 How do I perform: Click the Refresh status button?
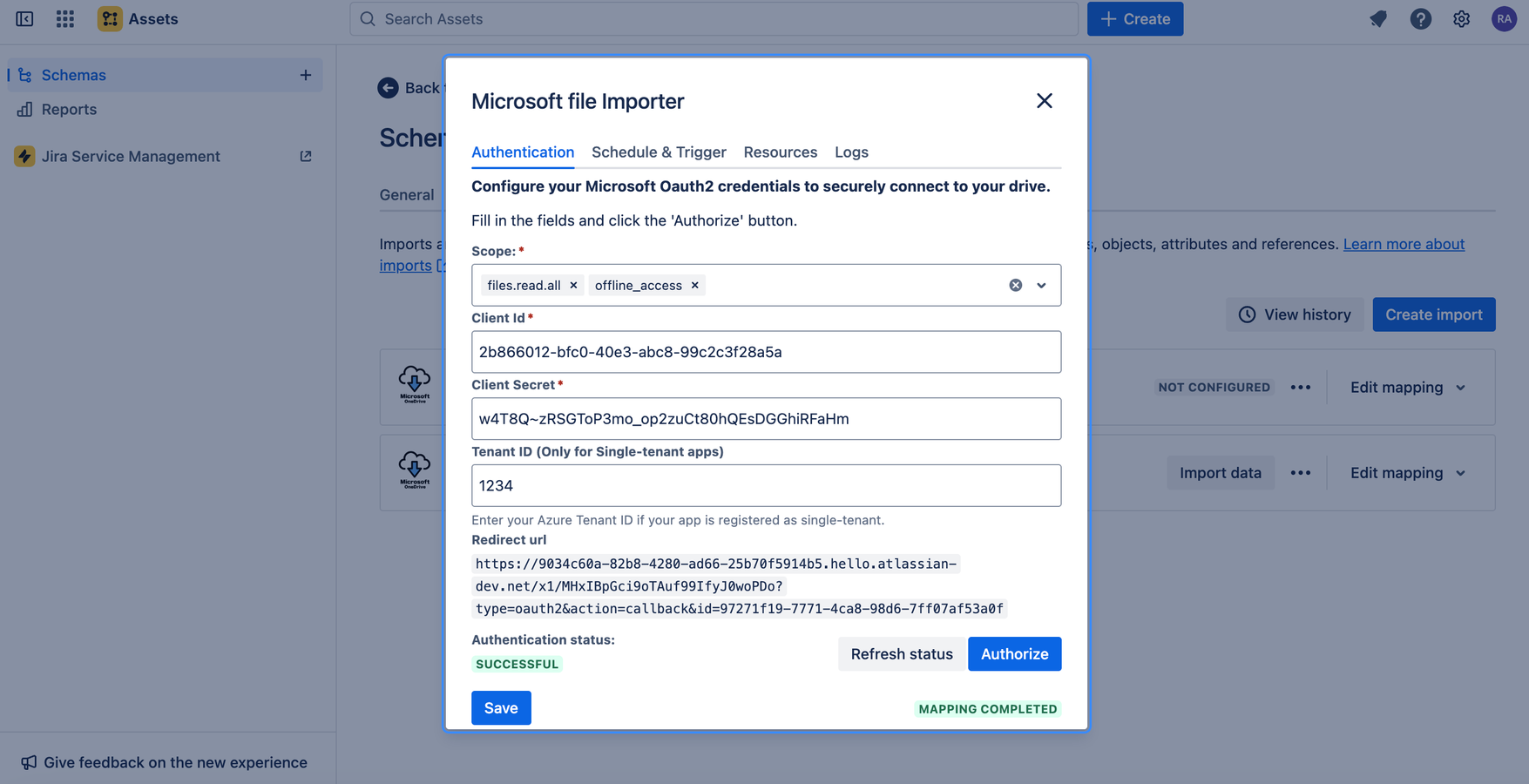tap(902, 653)
